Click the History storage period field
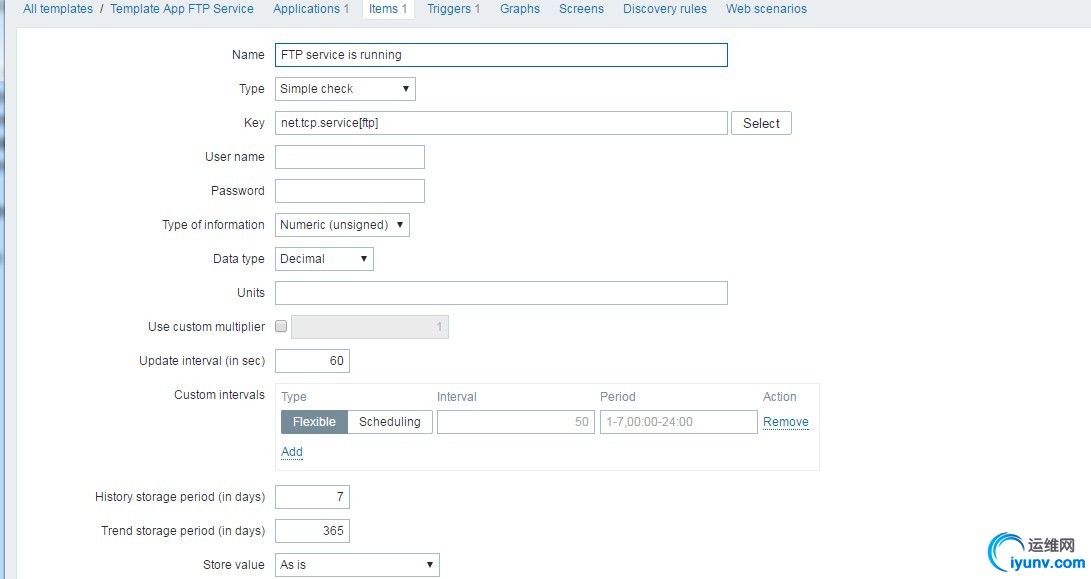Viewport: 1091px width, 579px height. click(312, 497)
